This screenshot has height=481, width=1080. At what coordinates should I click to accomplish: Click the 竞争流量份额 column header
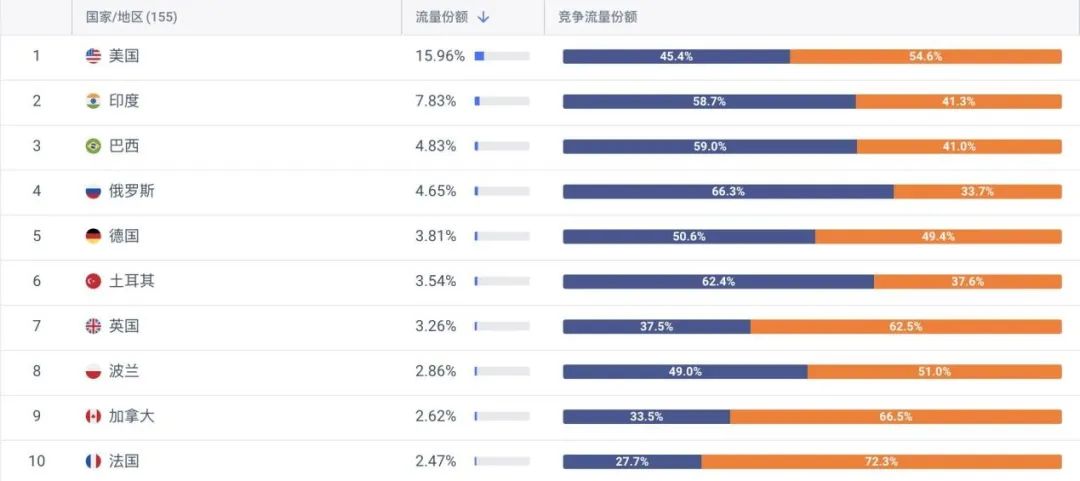click(598, 17)
